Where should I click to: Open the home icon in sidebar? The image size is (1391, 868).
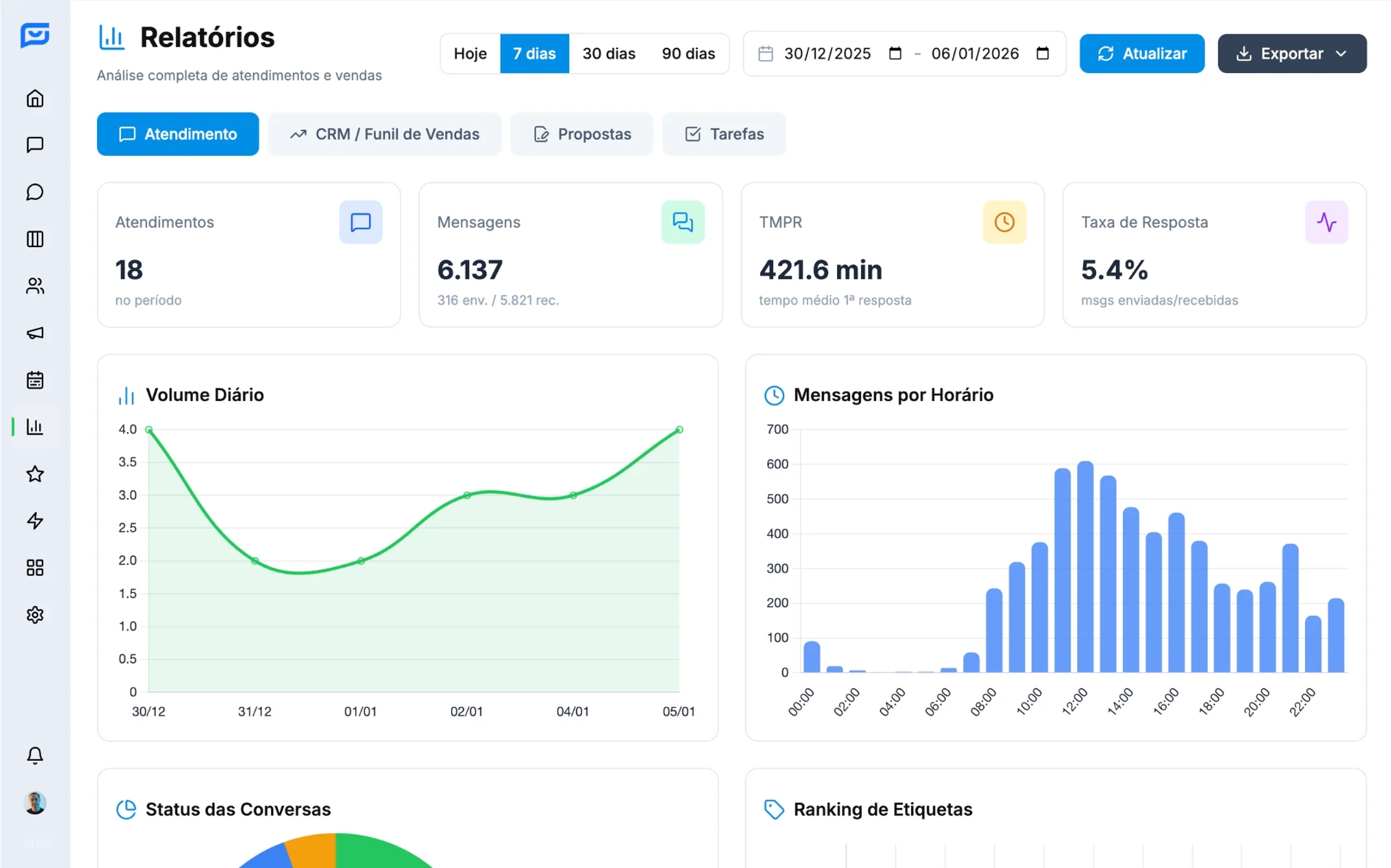coord(35,98)
